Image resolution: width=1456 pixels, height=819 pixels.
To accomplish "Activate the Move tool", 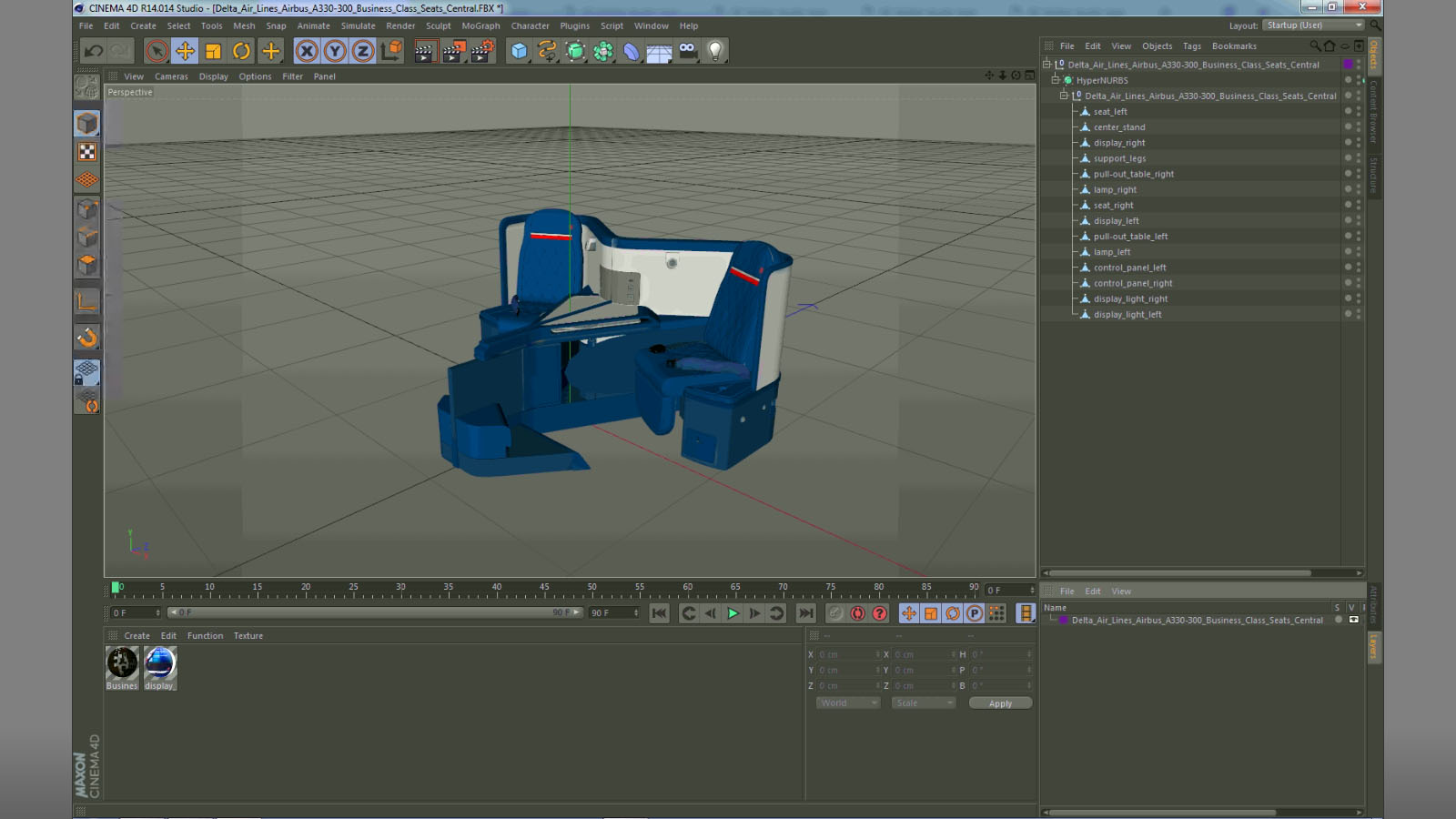I will pyautogui.click(x=185, y=51).
